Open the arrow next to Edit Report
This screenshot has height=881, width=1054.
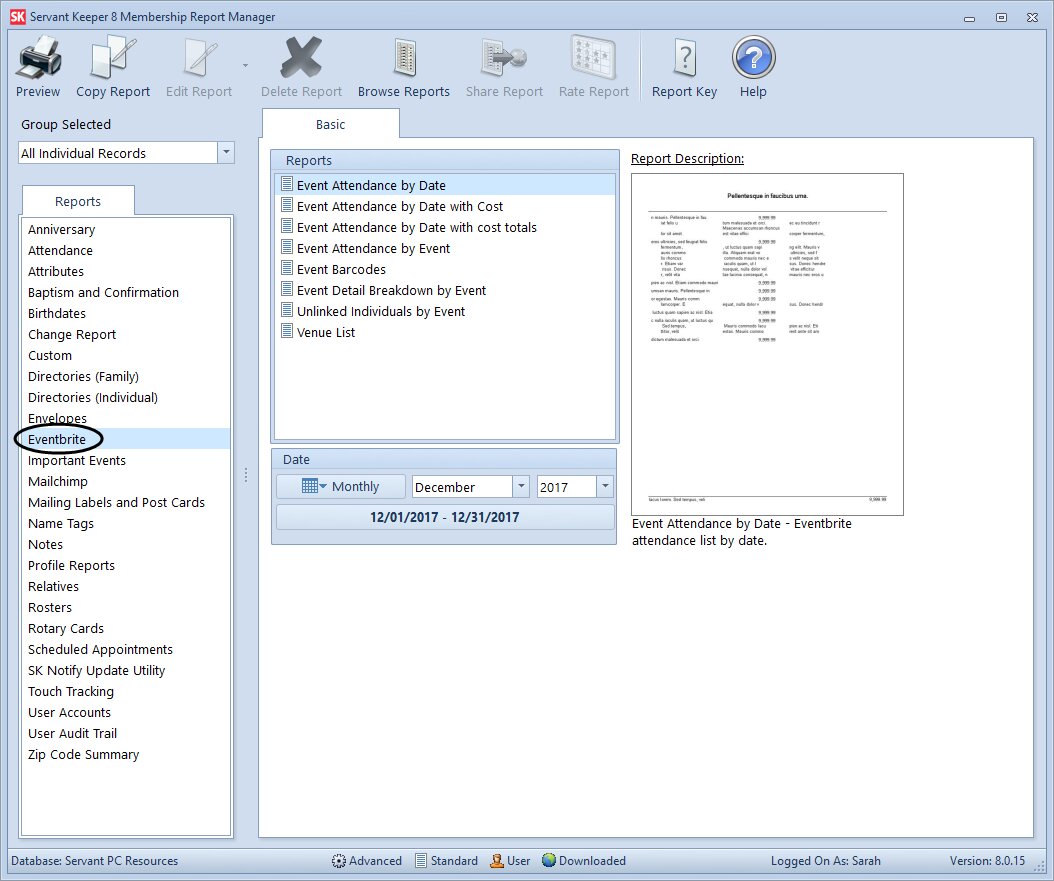click(245, 66)
